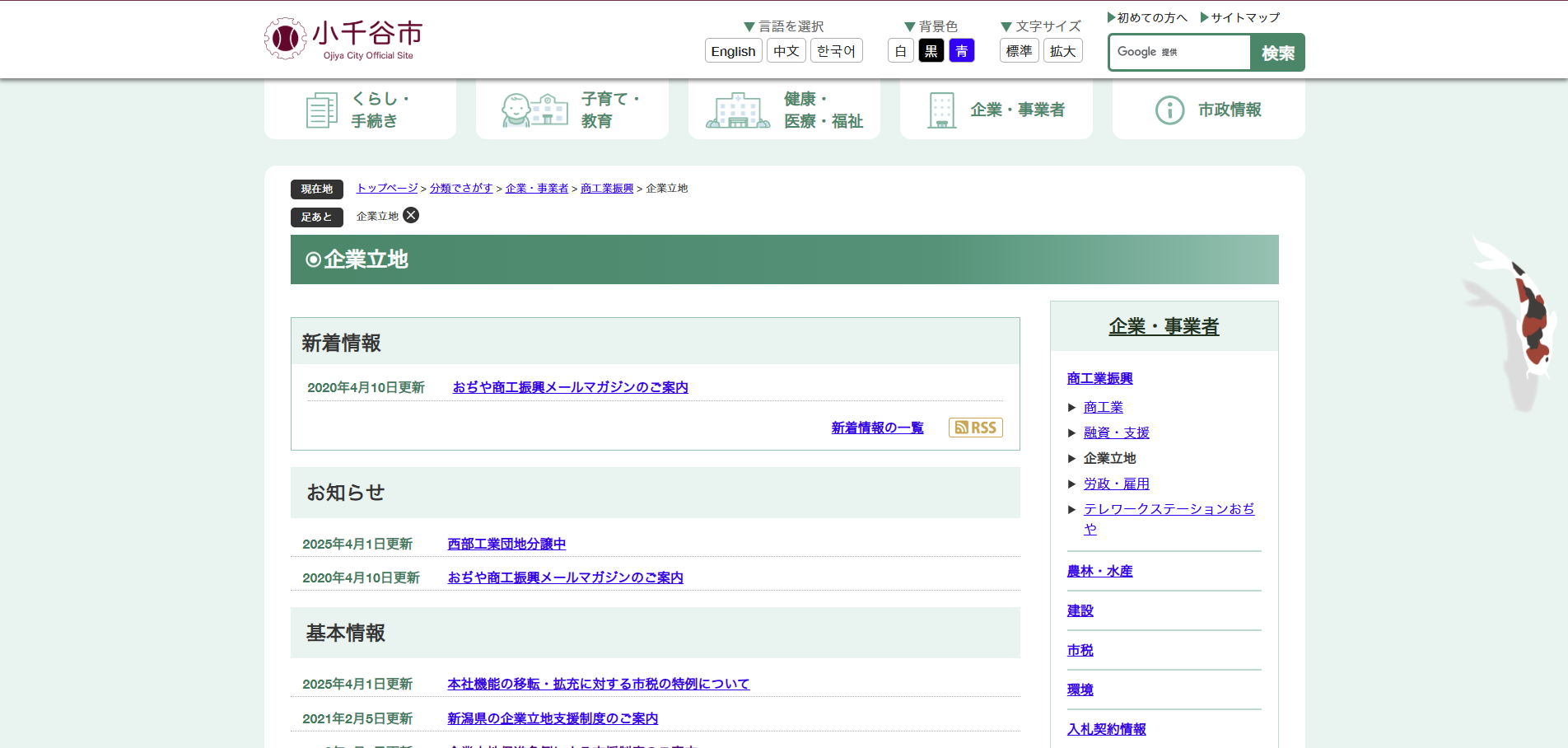
Task: Click the 検索 search button
Action: coord(1277,53)
